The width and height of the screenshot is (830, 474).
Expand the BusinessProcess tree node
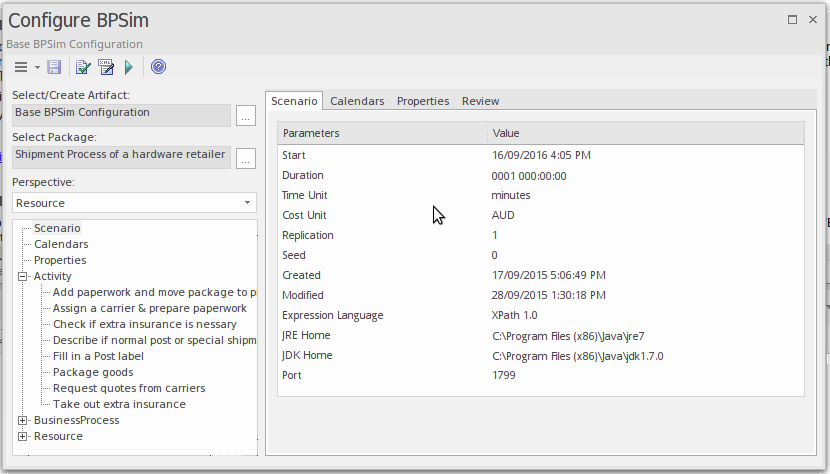point(22,420)
